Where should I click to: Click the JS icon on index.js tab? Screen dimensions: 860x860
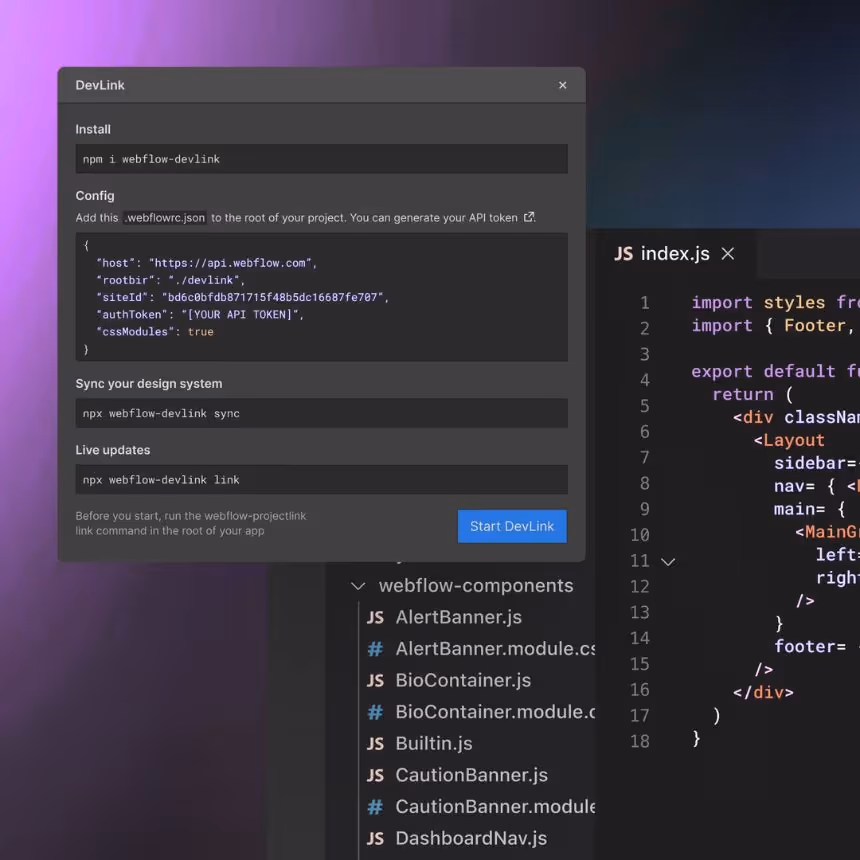[624, 254]
